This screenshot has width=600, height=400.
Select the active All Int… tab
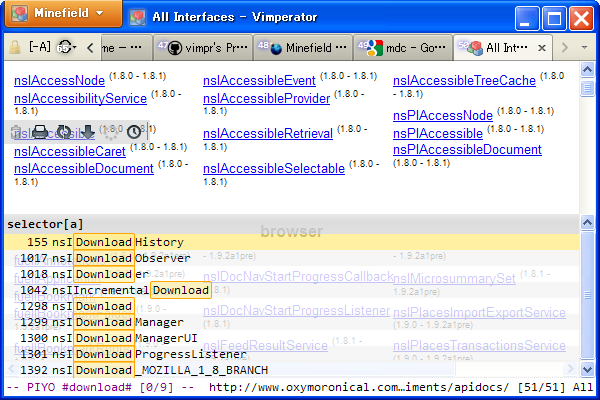pos(503,48)
